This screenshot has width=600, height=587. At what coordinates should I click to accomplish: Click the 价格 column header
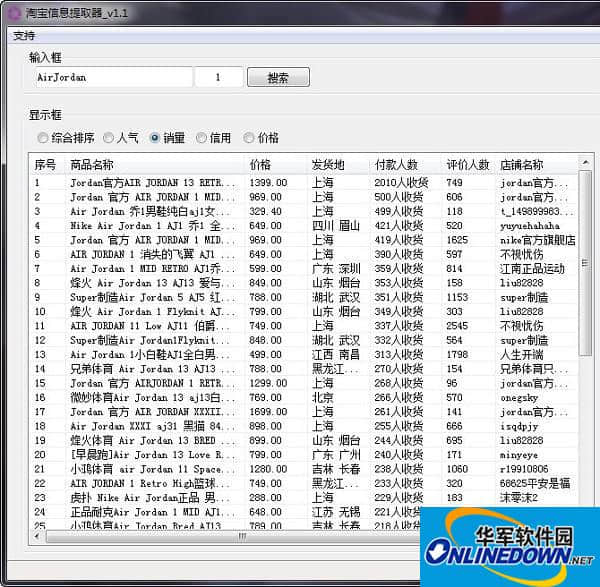click(276, 165)
